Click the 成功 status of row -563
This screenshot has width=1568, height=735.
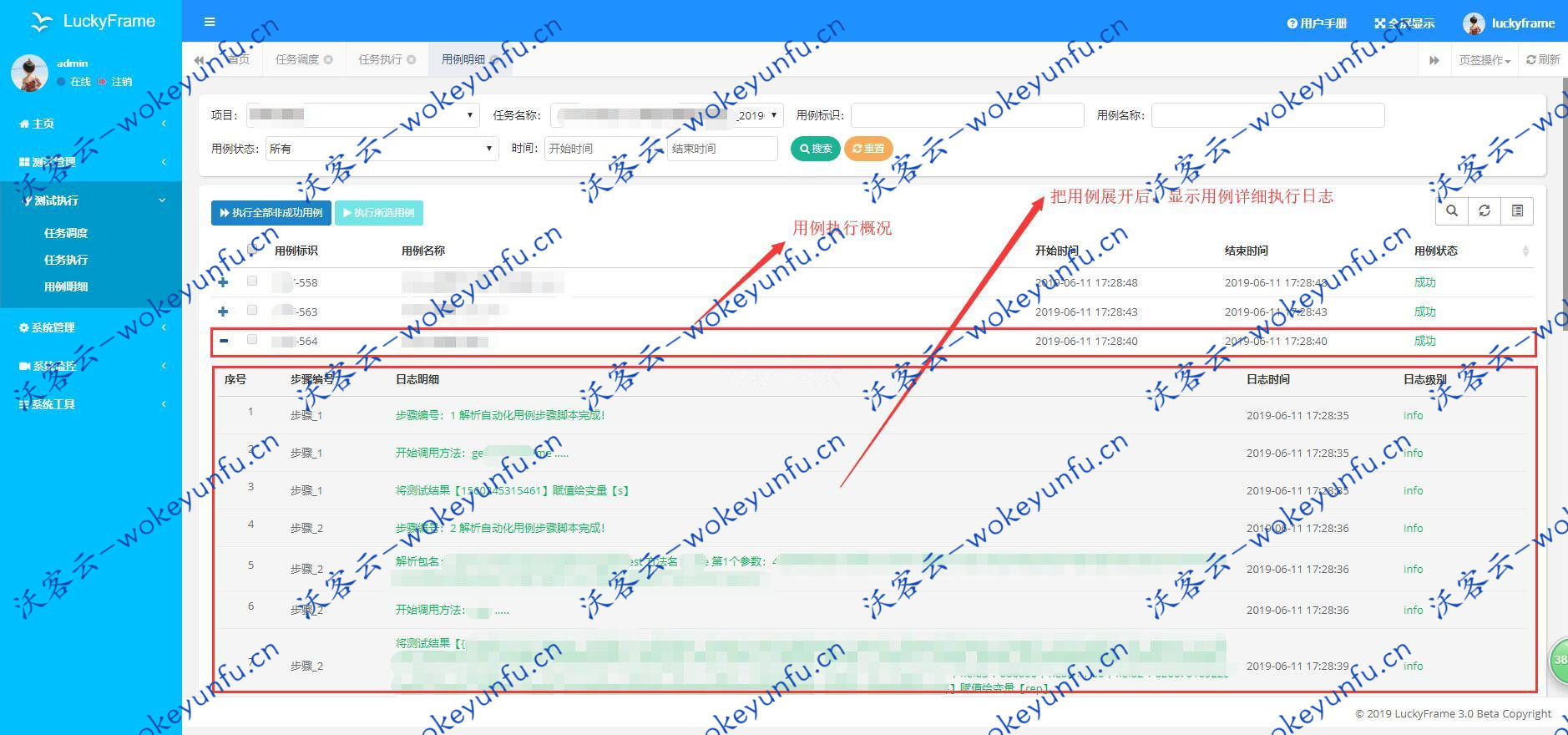coord(1424,312)
